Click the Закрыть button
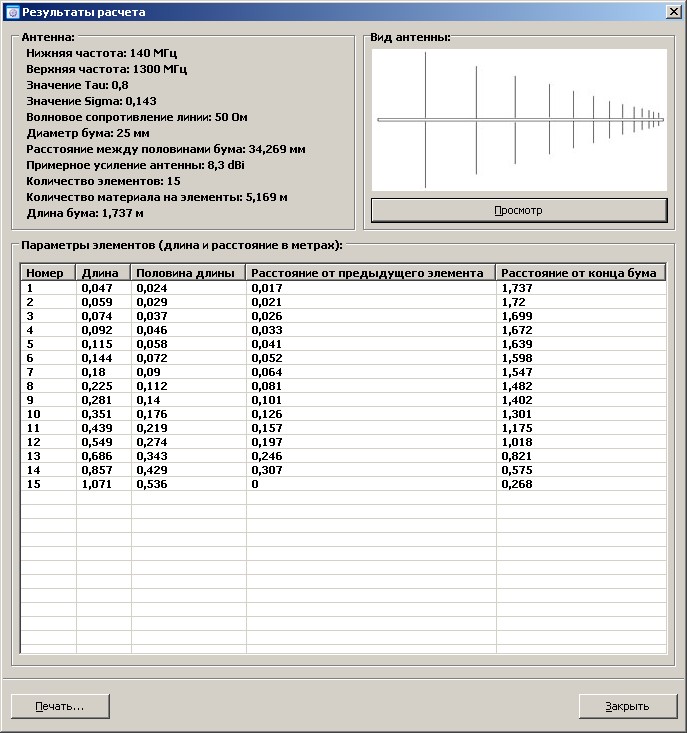687x733 pixels. 628,706
